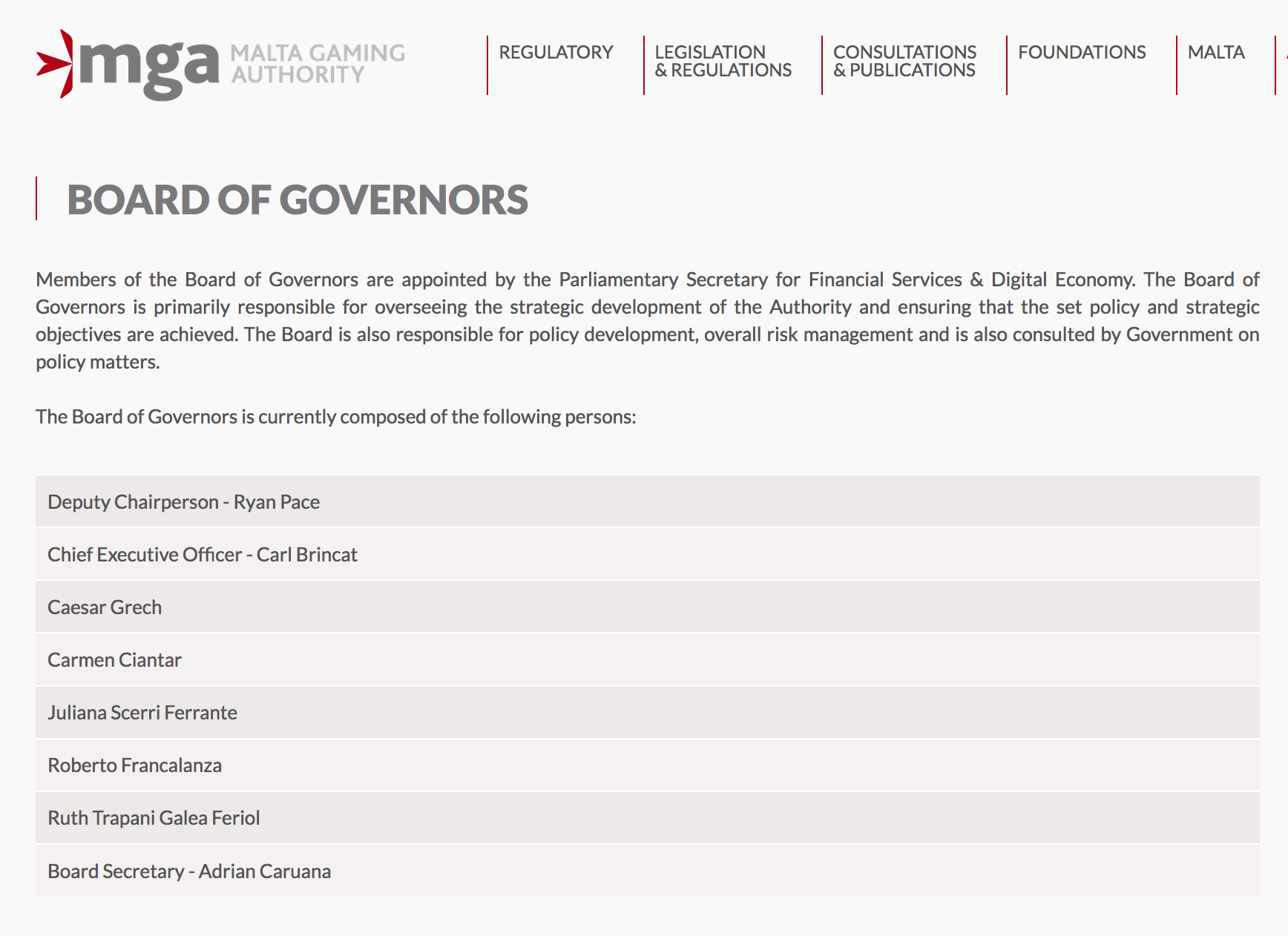Click the 'currently composed of the following persons' sentence

(336, 417)
